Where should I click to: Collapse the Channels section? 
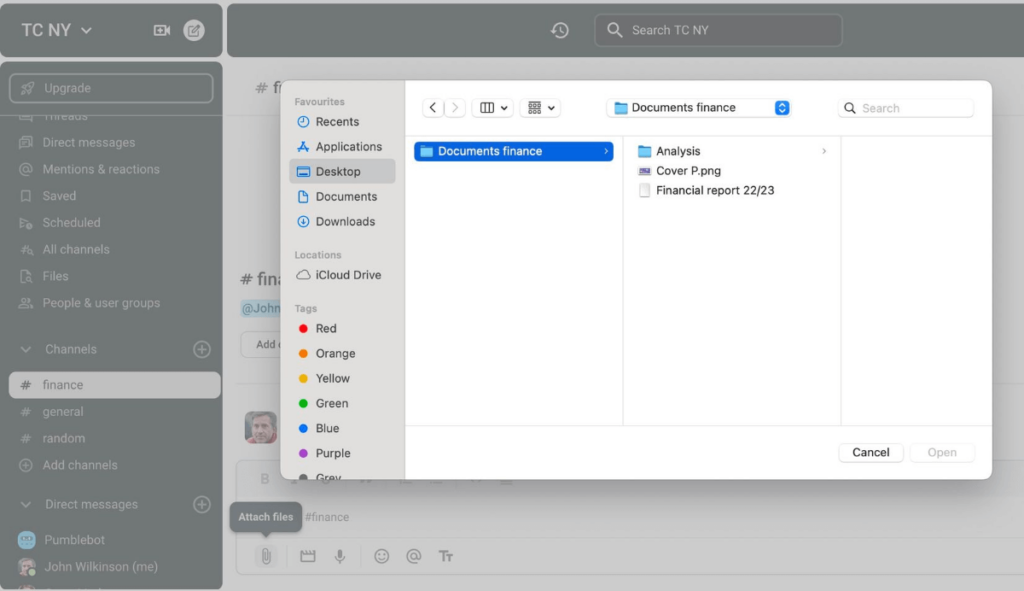[x=27, y=349]
